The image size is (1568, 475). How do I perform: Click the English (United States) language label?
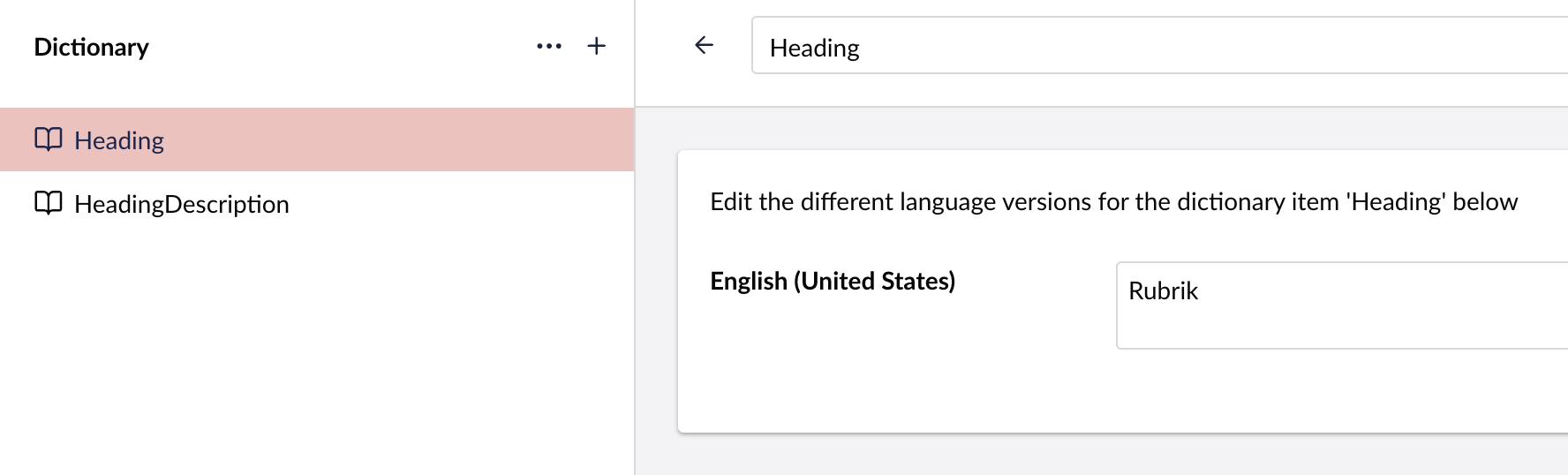click(x=833, y=281)
